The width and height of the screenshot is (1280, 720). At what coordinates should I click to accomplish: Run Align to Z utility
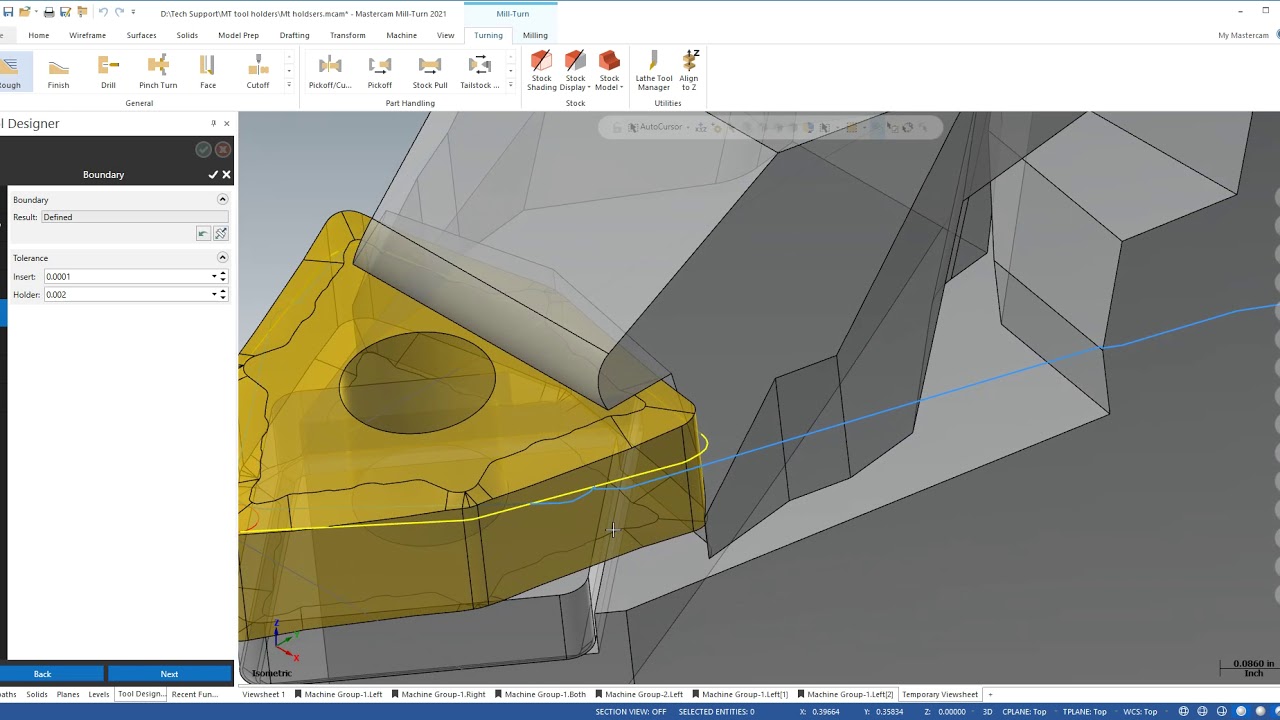(689, 72)
